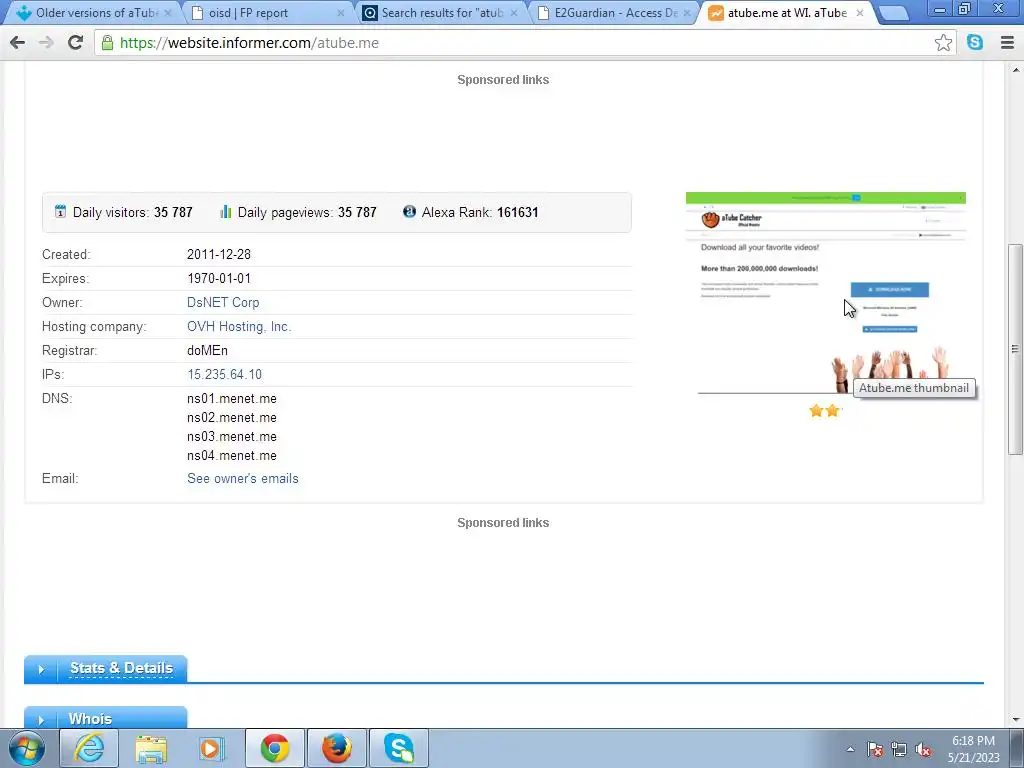This screenshot has width=1024, height=768.
Task: Open the Skype extension in Chrome toolbar
Action: click(975, 42)
